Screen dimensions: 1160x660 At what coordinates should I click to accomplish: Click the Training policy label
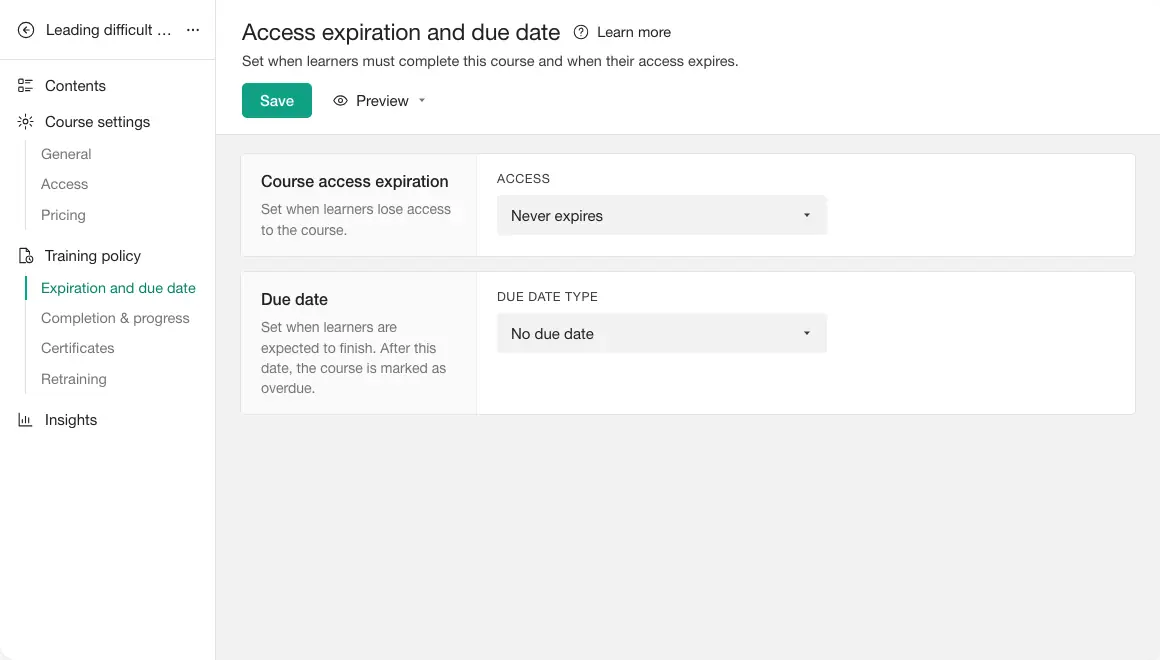[92, 256]
